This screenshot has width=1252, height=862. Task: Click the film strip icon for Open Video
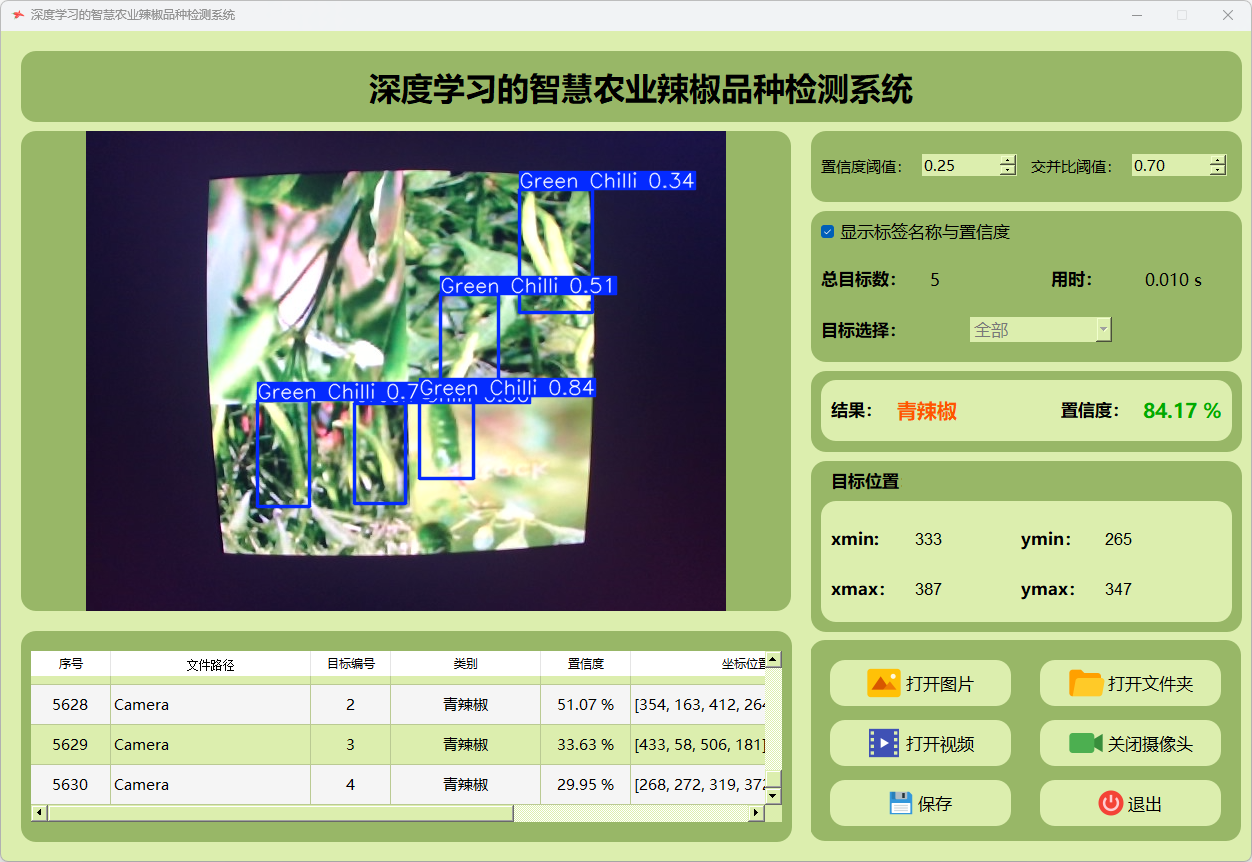[x=884, y=743]
